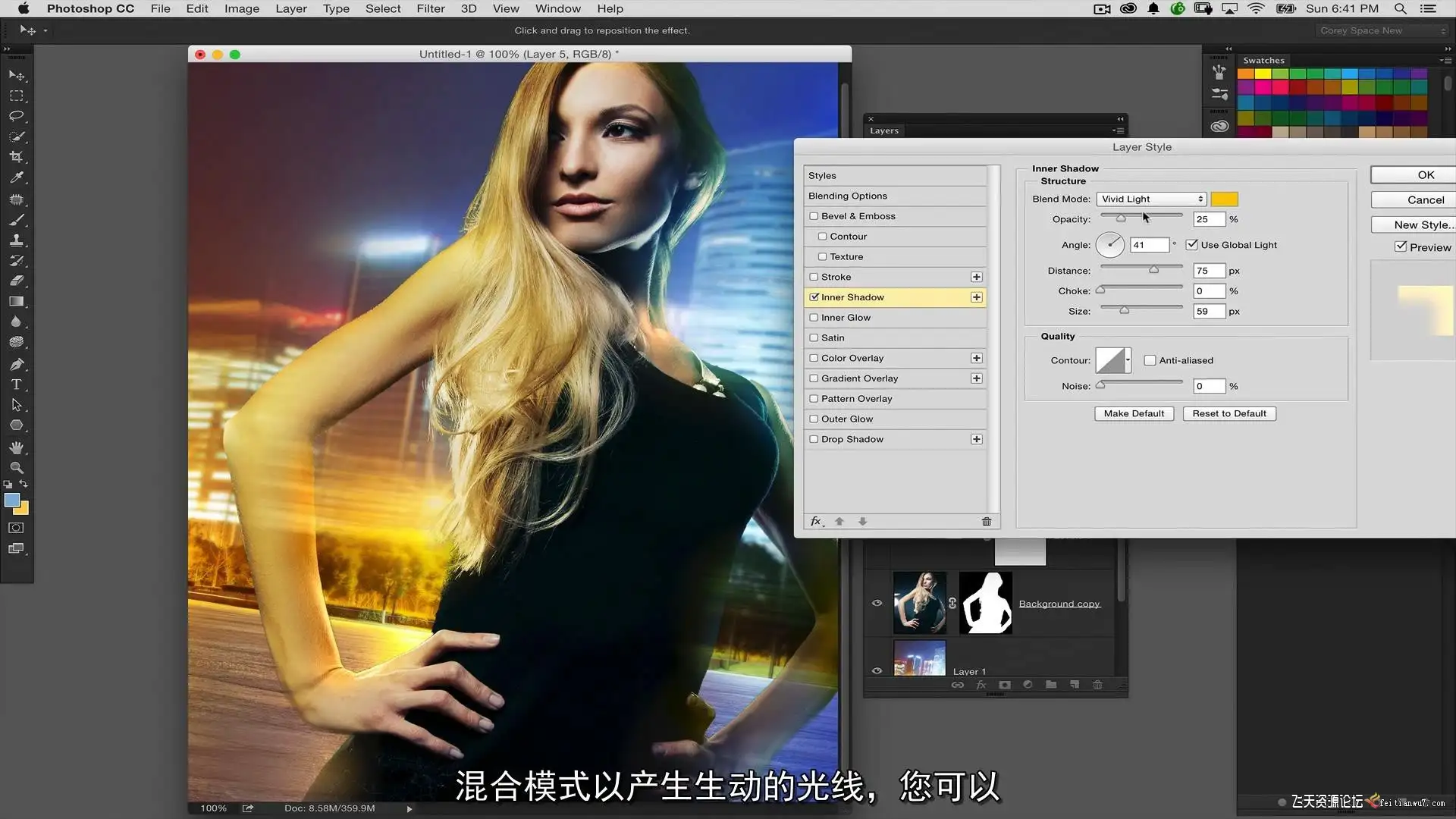The width and height of the screenshot is (1456, 819).
Task: Disable Use Global Light checkbox
Action: (1192, 245)
